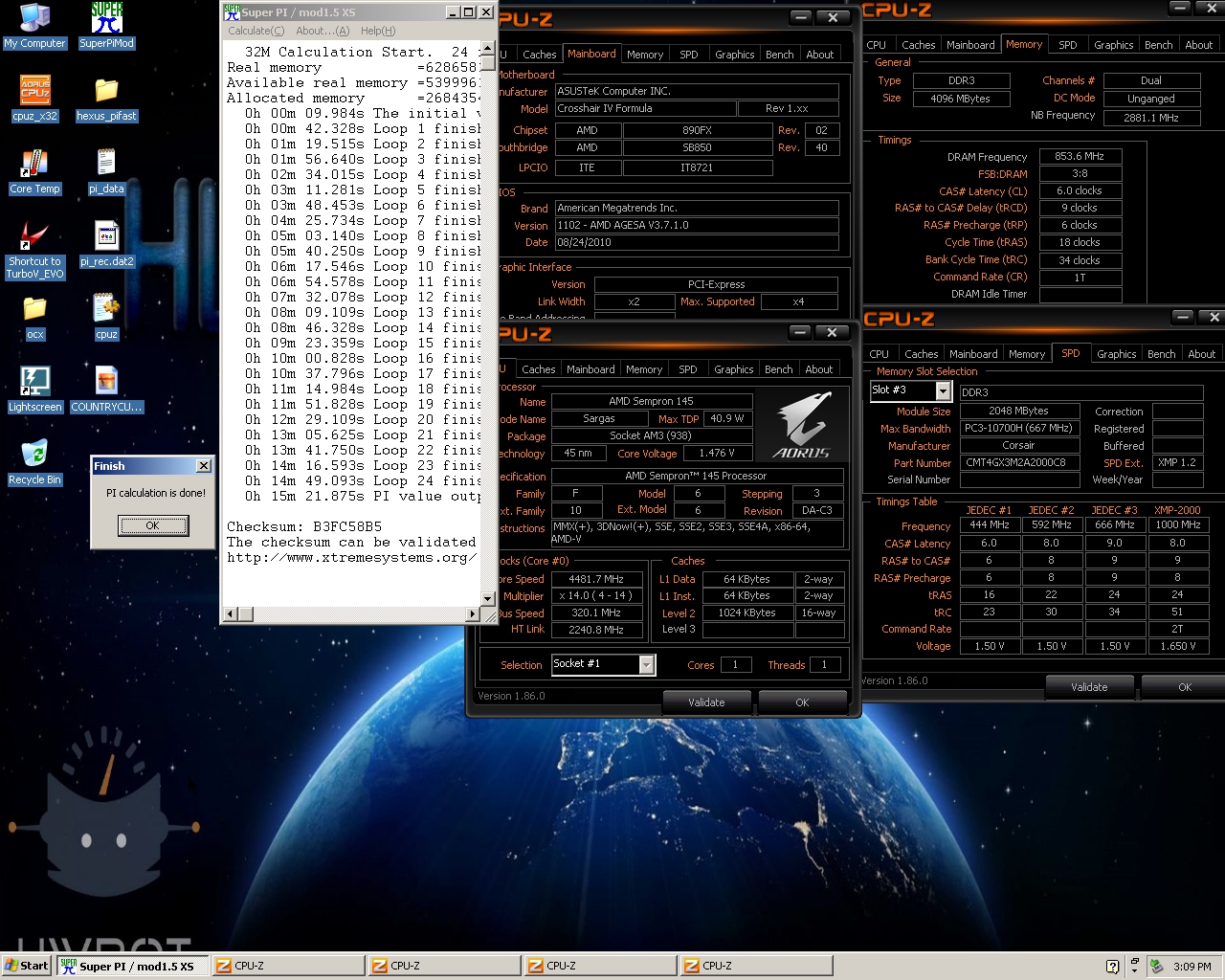Open the About menu in Super PI
Viewport: 1225px width, 980px height.
pos(323,31)
